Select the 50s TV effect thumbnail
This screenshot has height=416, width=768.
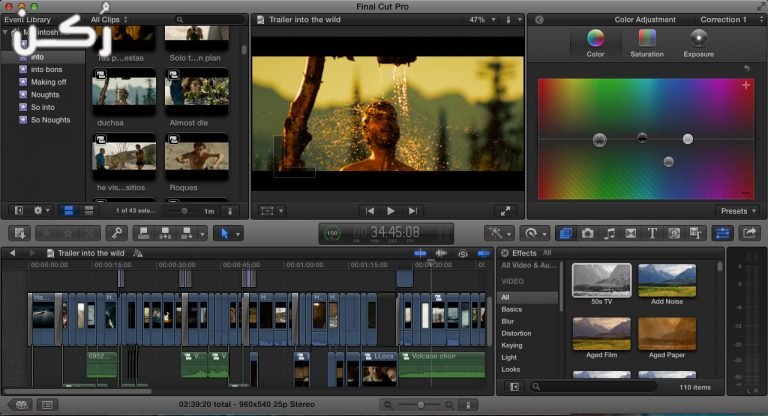pos(601,280)
